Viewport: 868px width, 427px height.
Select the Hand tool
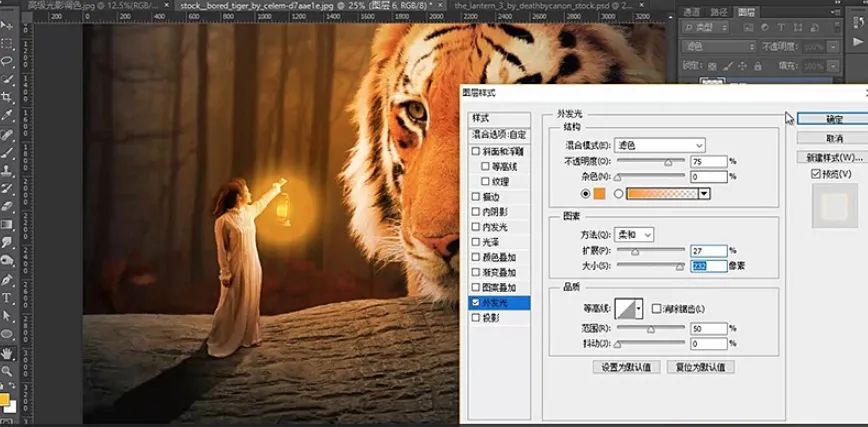[7, 354]
